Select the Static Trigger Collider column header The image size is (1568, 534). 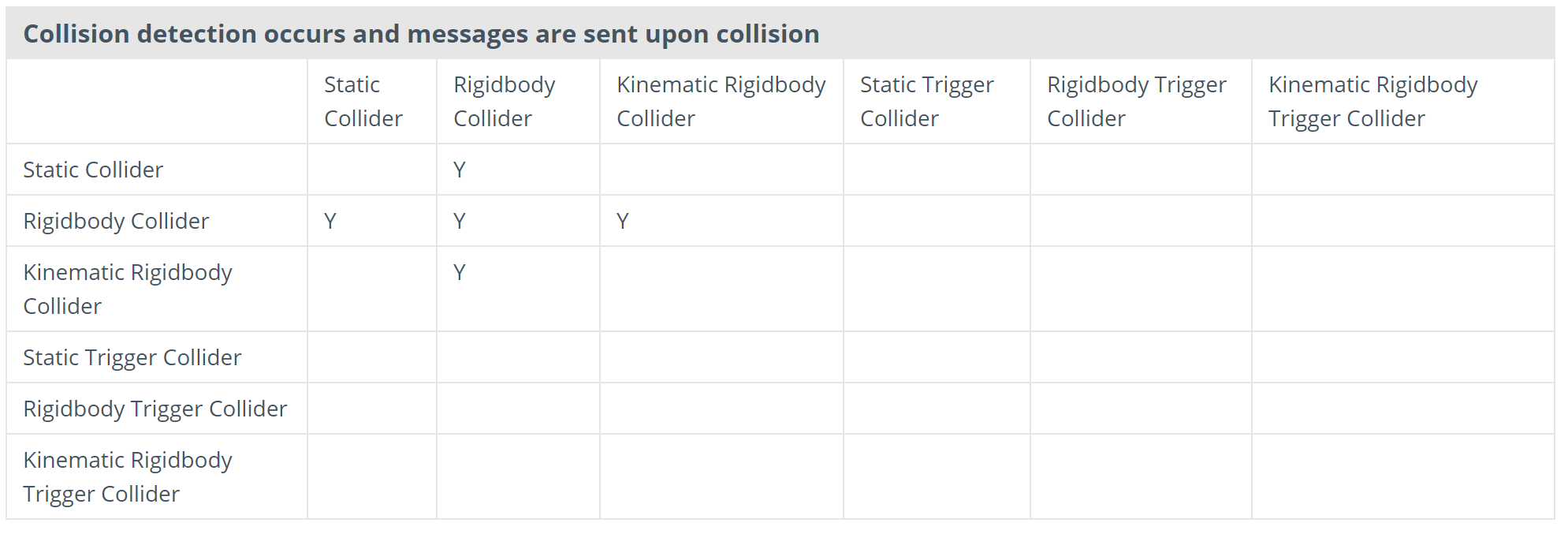coord(926,101)
